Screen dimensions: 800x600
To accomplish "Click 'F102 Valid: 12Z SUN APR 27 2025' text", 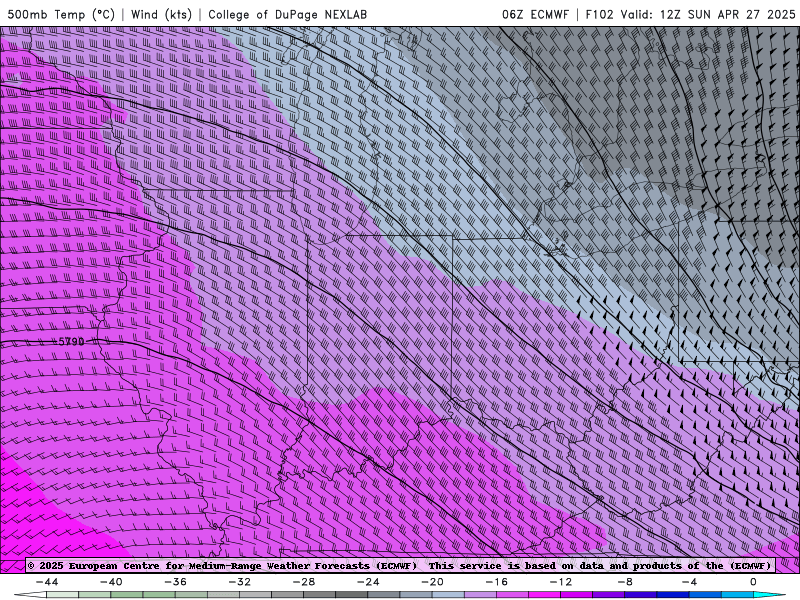I will pyautogui.click(x=690, y=14).
